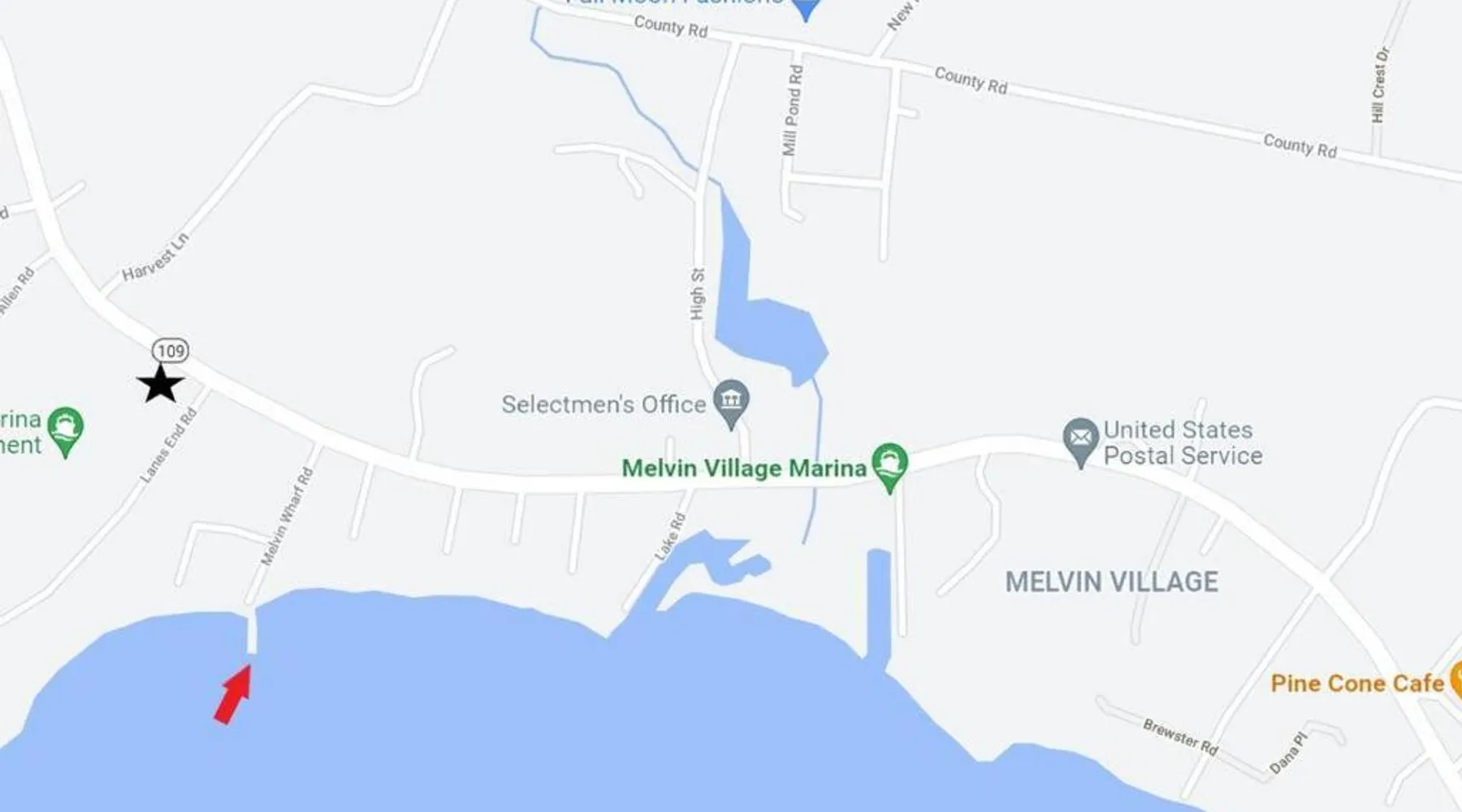The width and height of the screenshot is (1462, 812).
Task: Click the Lanes End Rd label
Action: [x=169, y=446]
